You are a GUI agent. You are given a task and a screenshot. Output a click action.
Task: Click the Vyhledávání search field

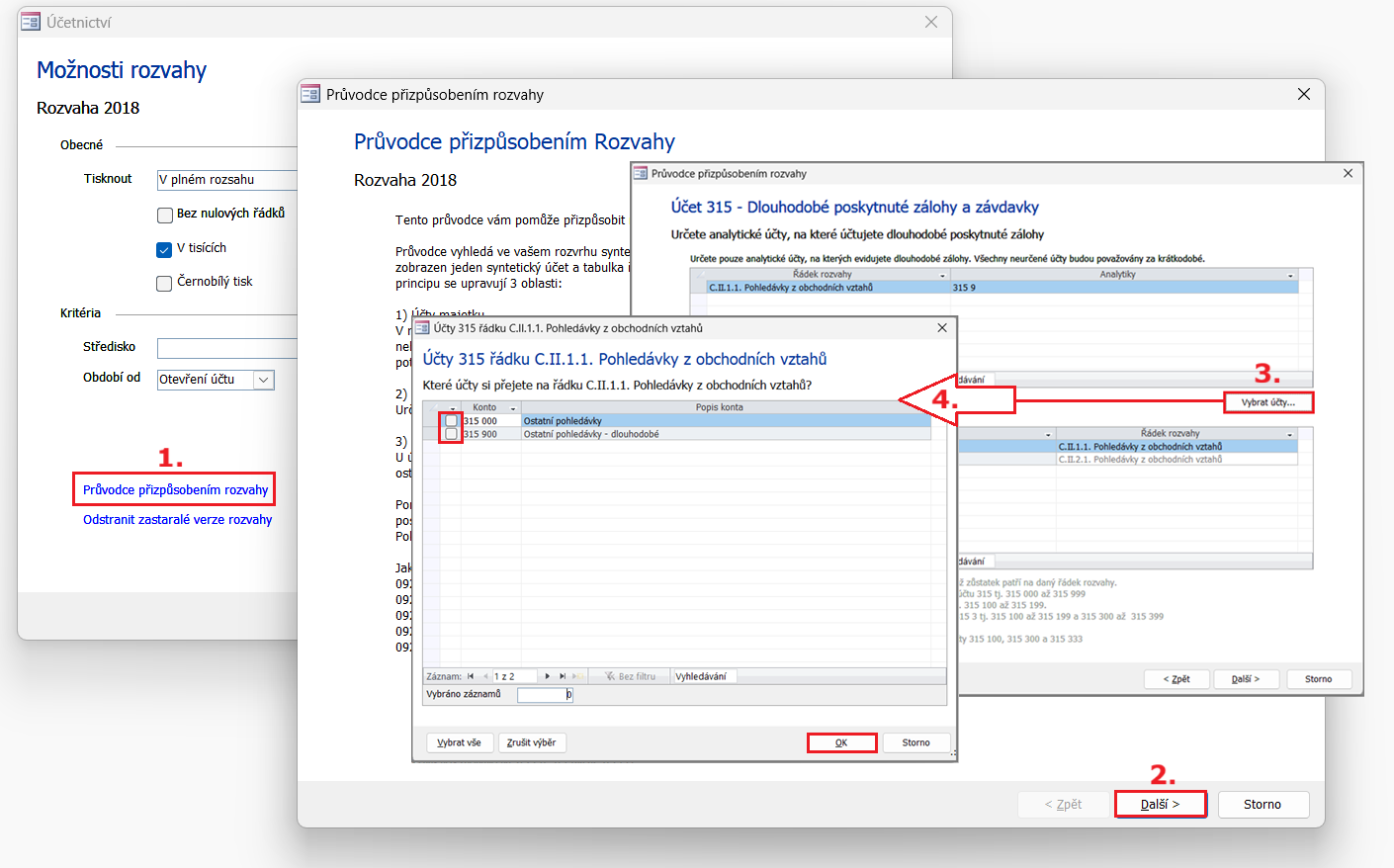704,676
